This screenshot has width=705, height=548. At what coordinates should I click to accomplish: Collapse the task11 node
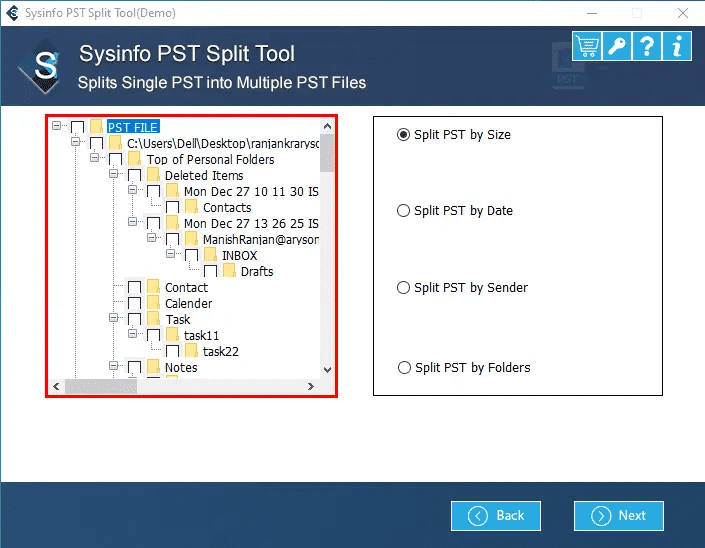132,334
